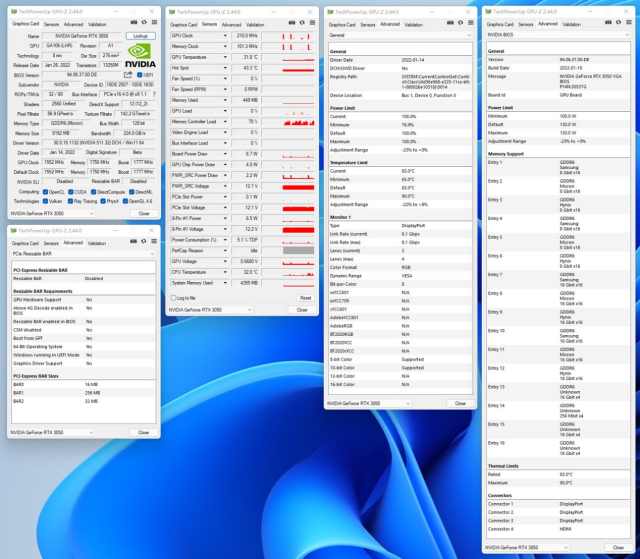The height and width of the screenshot is (559, 640).
Task: Refresh data in the Graphics Card window
Action: tap(144, 22)
